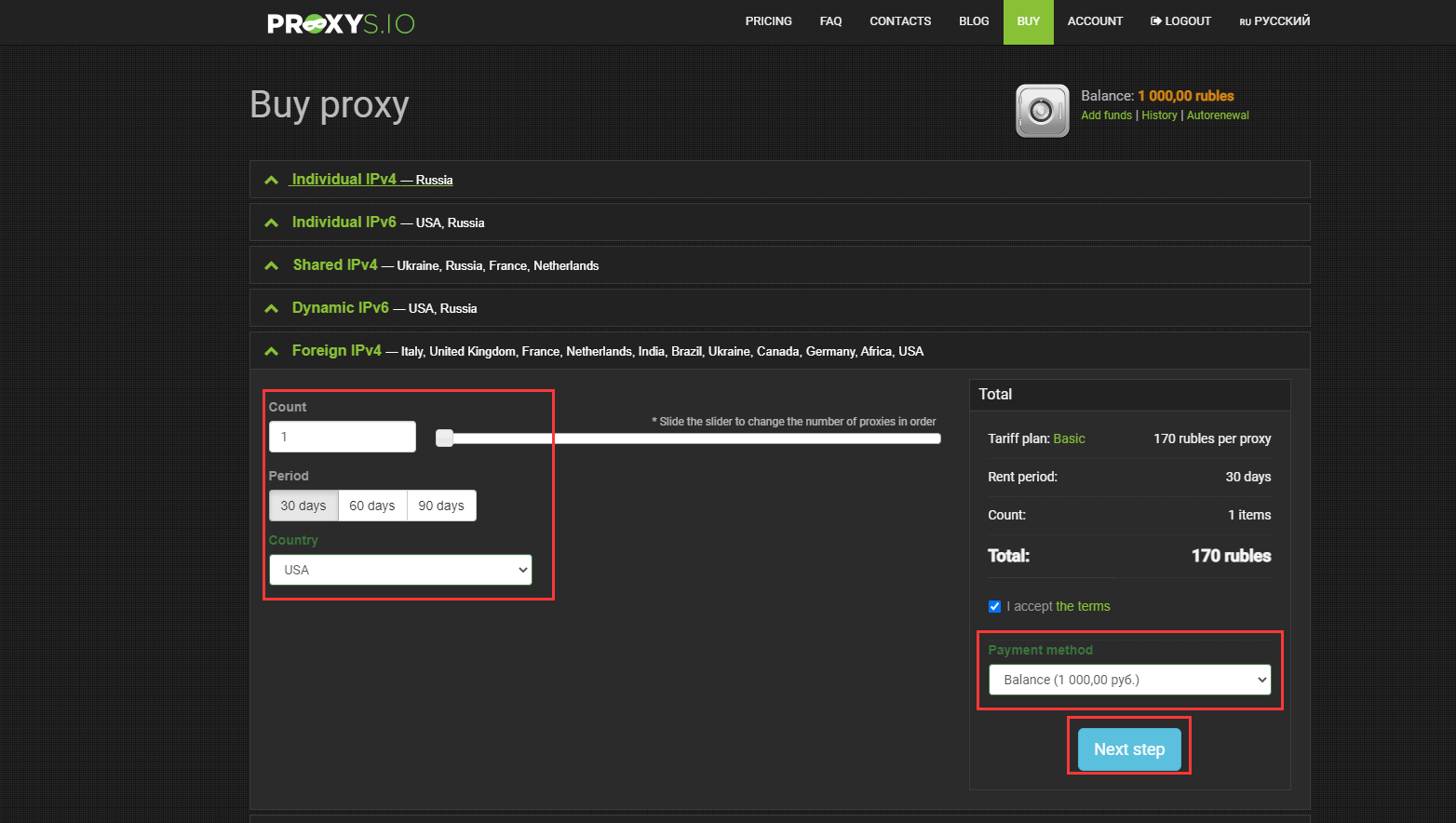
Task: Log out via the Logout link
Action: coord(1180,21)
